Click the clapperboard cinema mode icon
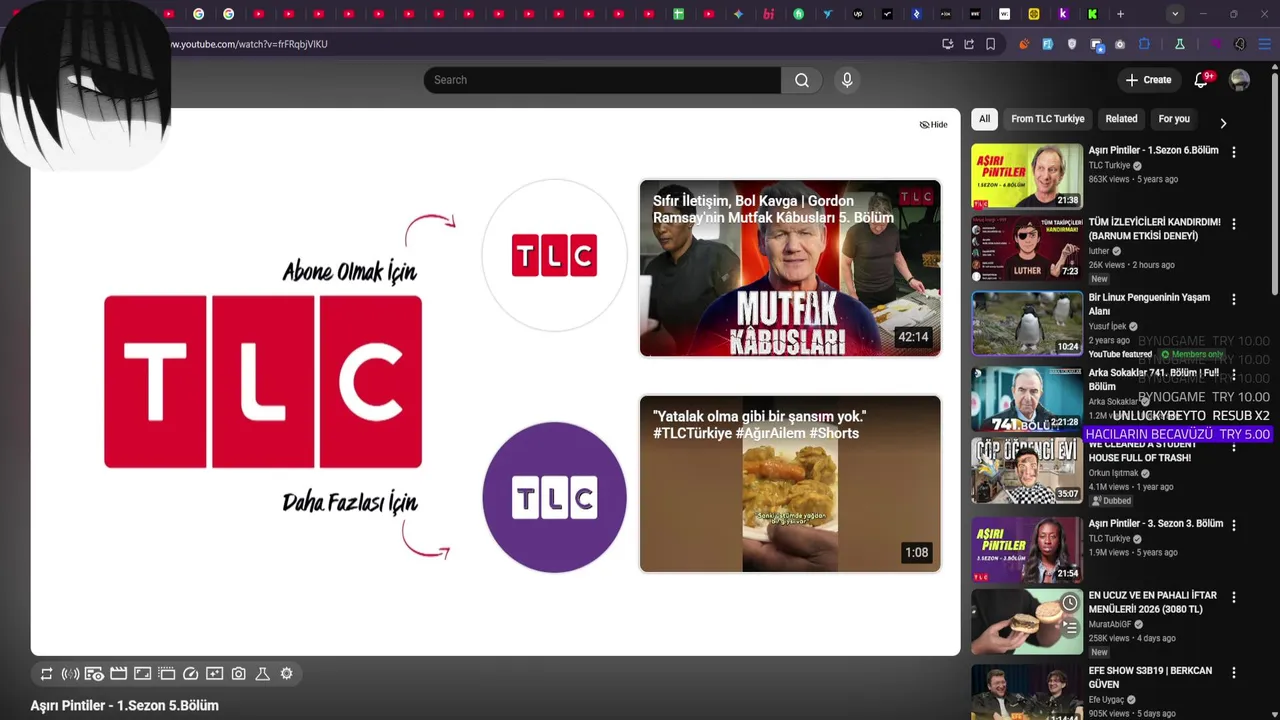This screenshot has width=1280, height=720. coord(118,674)
